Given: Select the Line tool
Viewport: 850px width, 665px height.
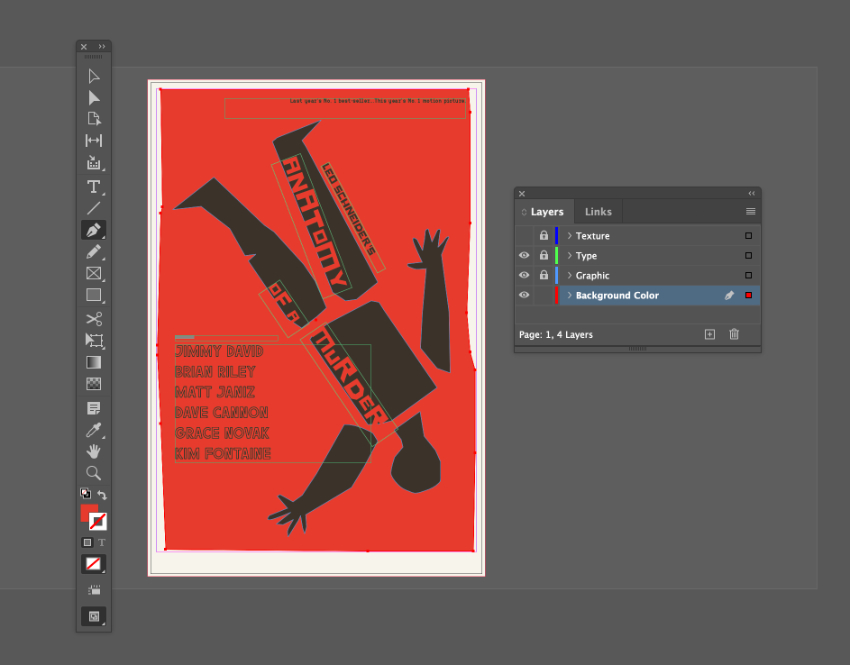Looking at the screenshot, I should pyautogui.click(x=93, y=208).
